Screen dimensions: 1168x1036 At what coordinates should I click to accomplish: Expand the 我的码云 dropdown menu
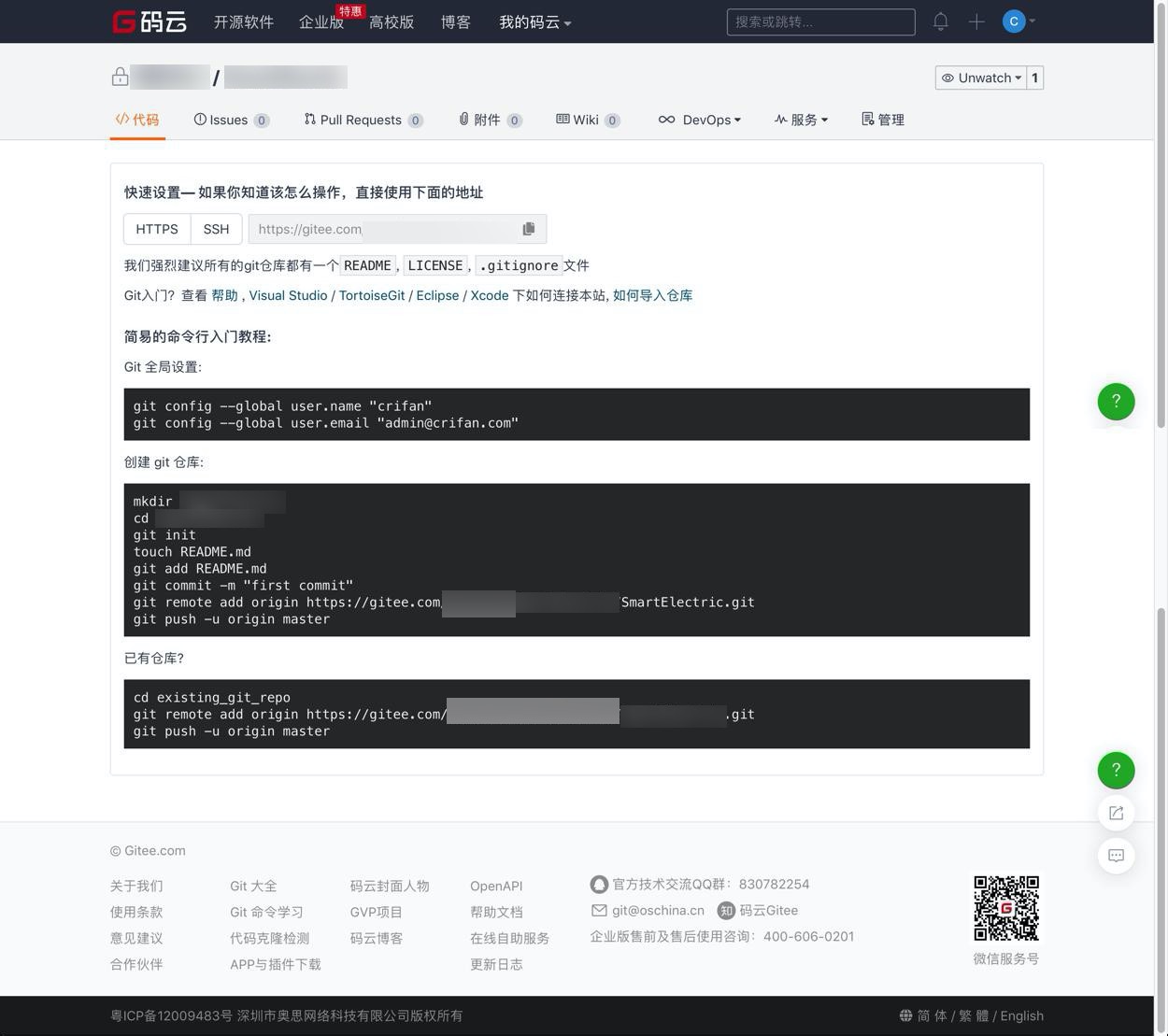[535, 21]
